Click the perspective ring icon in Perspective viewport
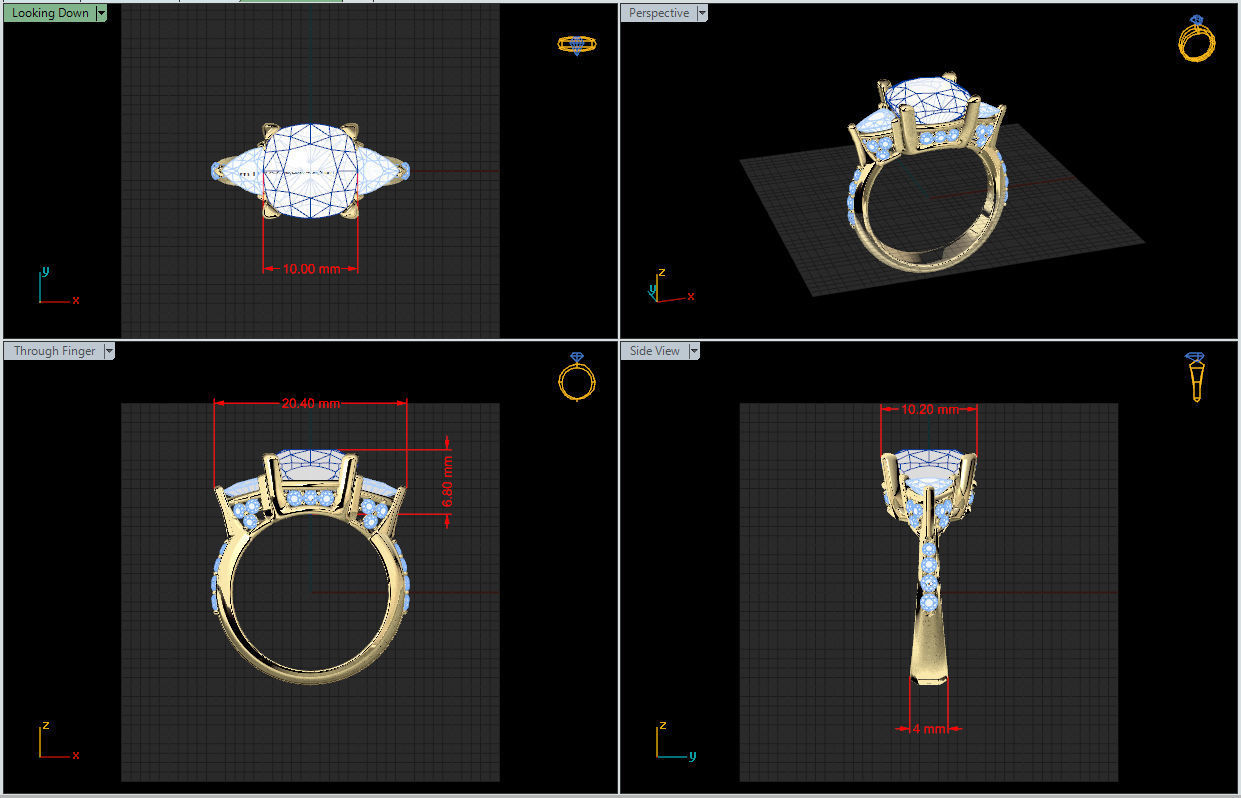This screenshot has height=798, width=1241. coord(1197,39)
